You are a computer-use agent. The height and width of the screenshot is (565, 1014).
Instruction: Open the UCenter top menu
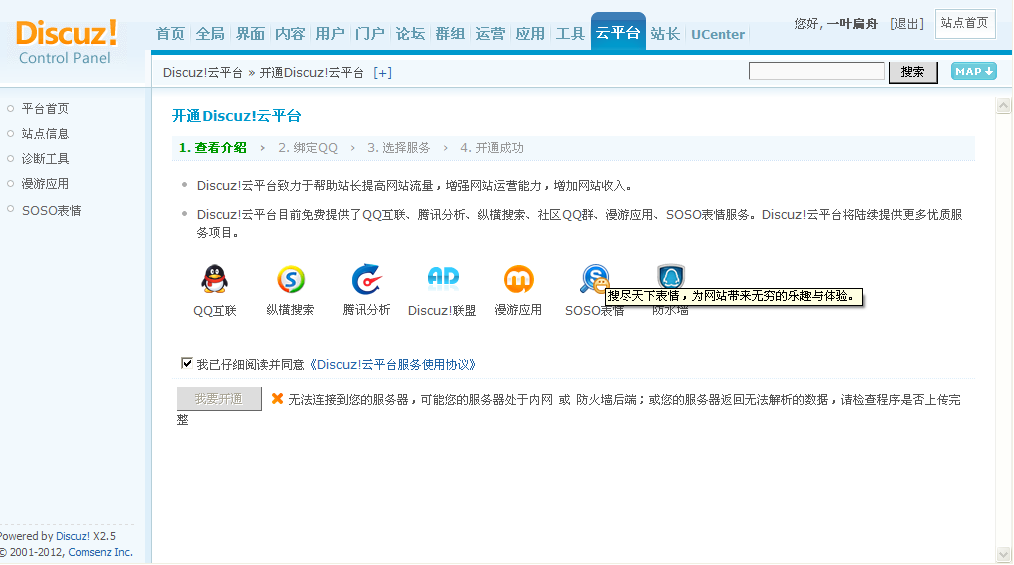[718, 34]
